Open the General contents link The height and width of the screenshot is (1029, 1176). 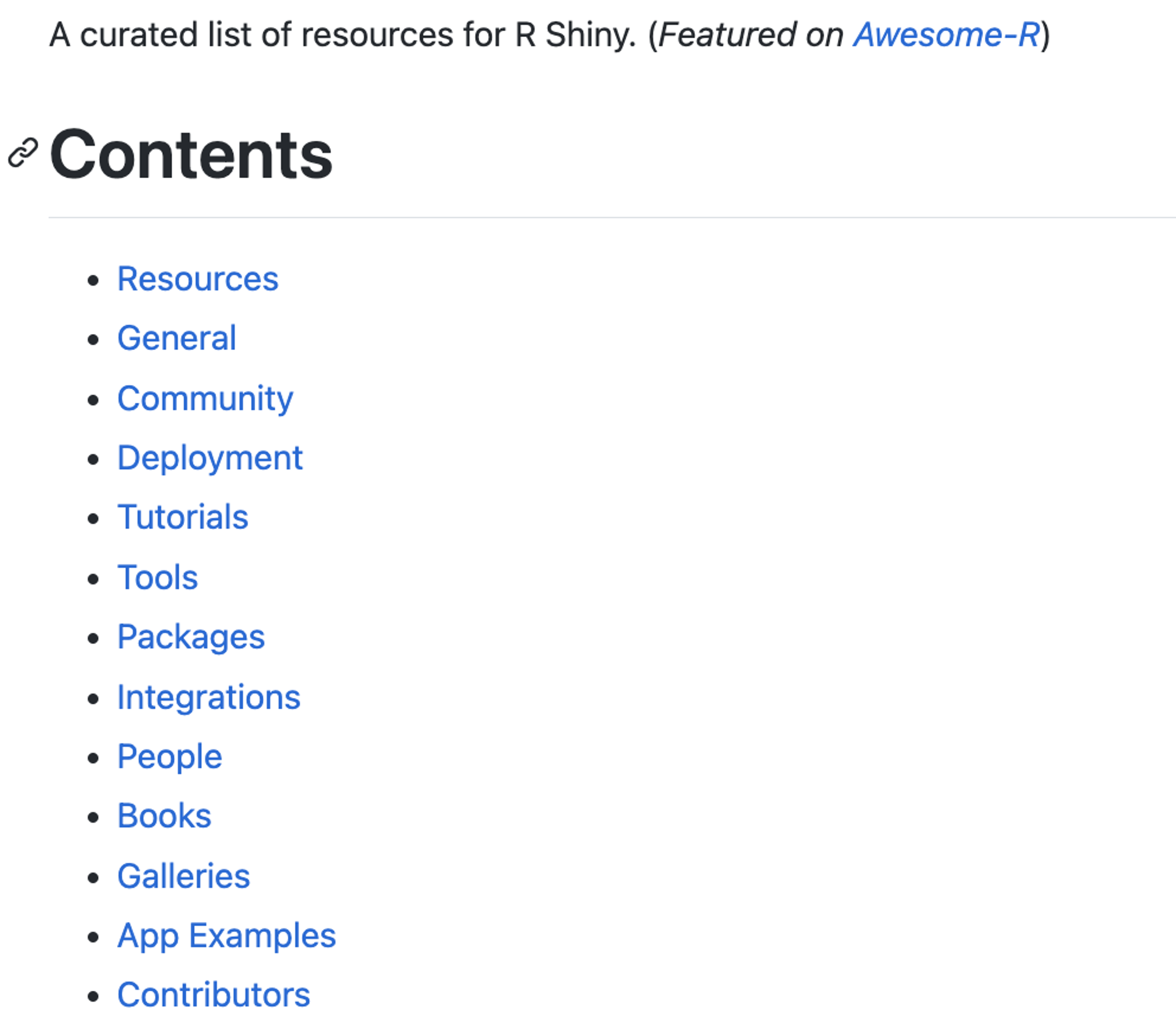point(176,339)
